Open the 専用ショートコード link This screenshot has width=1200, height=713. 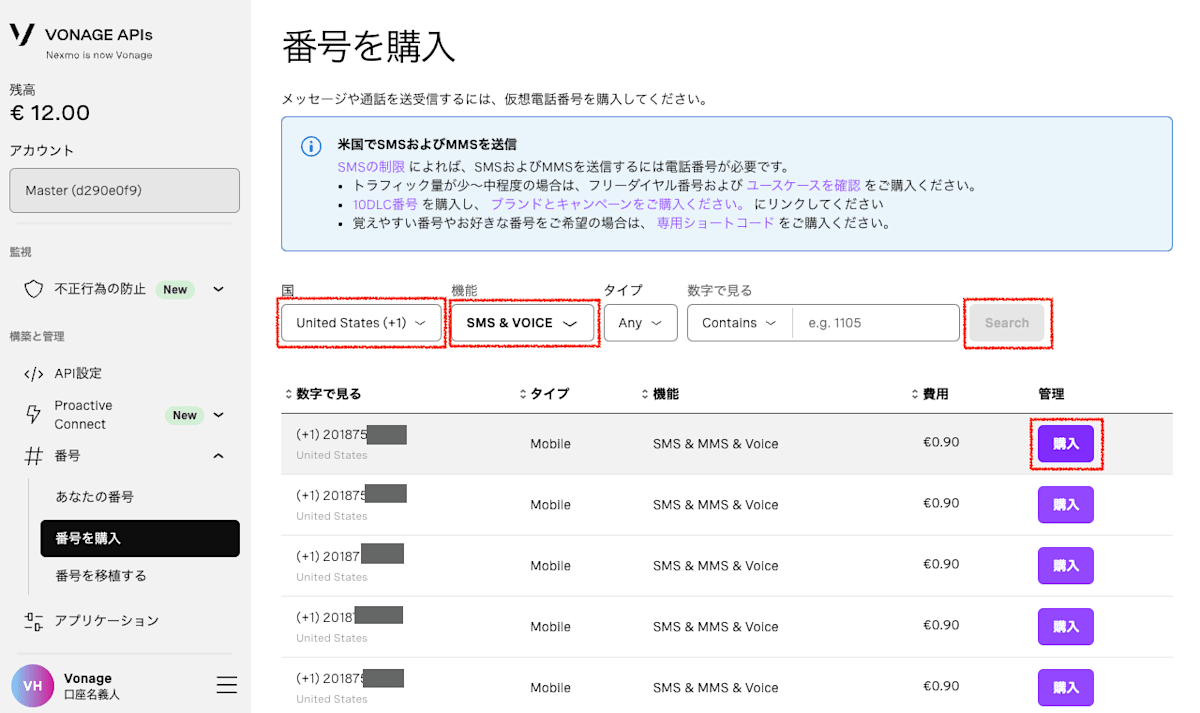(x=715, y=223)
